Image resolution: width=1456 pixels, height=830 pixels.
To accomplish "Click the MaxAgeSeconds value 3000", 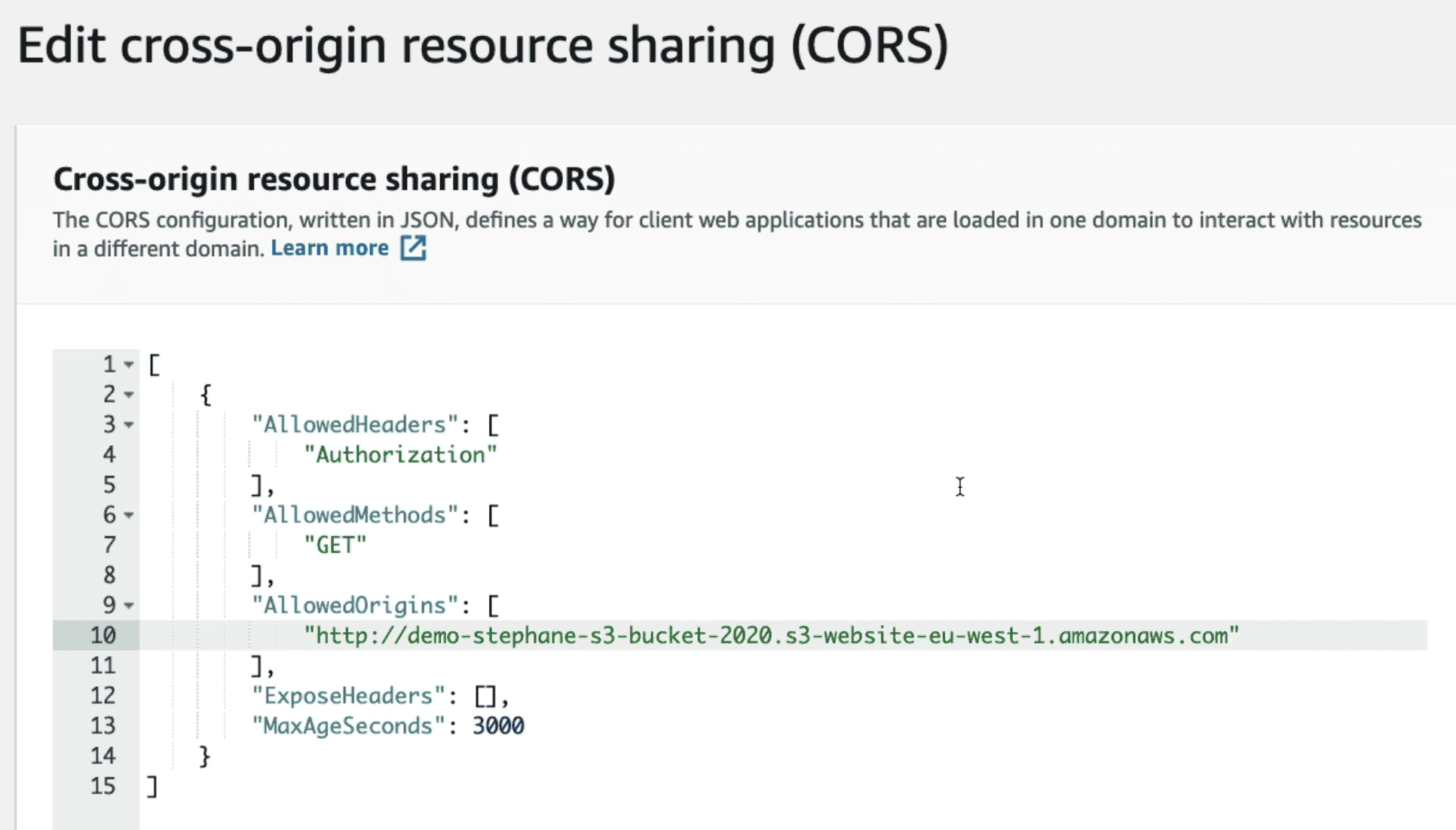I will click(x=498, y=726).
